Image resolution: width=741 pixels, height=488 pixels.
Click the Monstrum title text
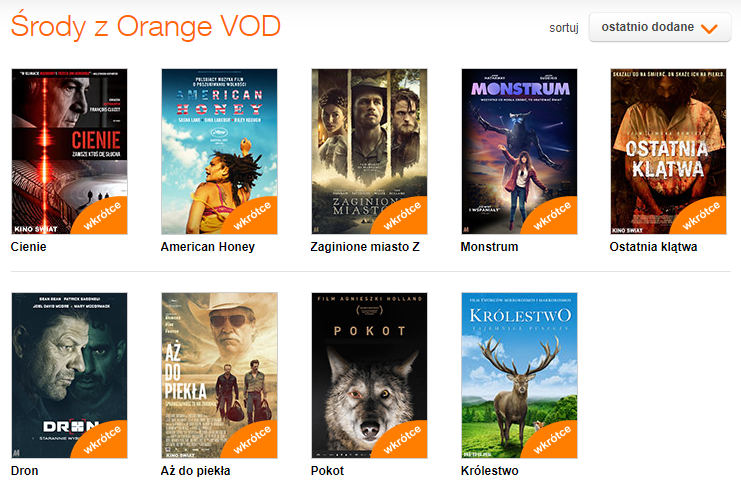[489, 247]
